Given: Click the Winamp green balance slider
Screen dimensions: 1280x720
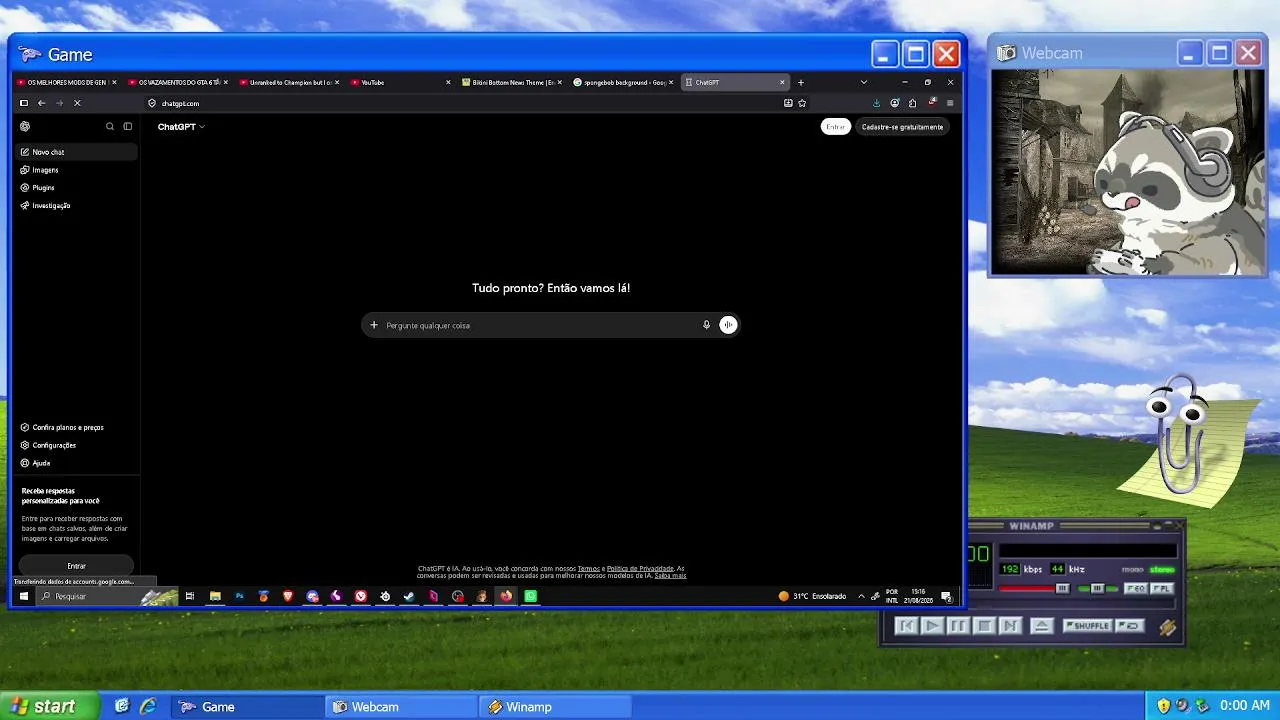Looking at the screenshot, I should [x=1097, y=589].
